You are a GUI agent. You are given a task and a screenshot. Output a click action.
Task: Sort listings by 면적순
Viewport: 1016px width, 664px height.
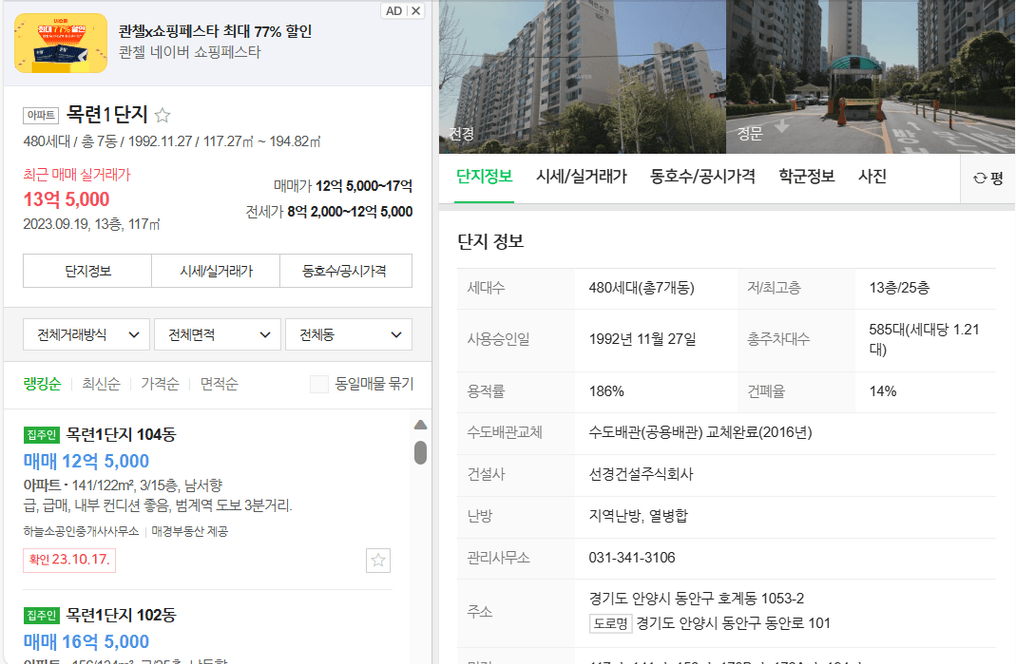point(219,384)
